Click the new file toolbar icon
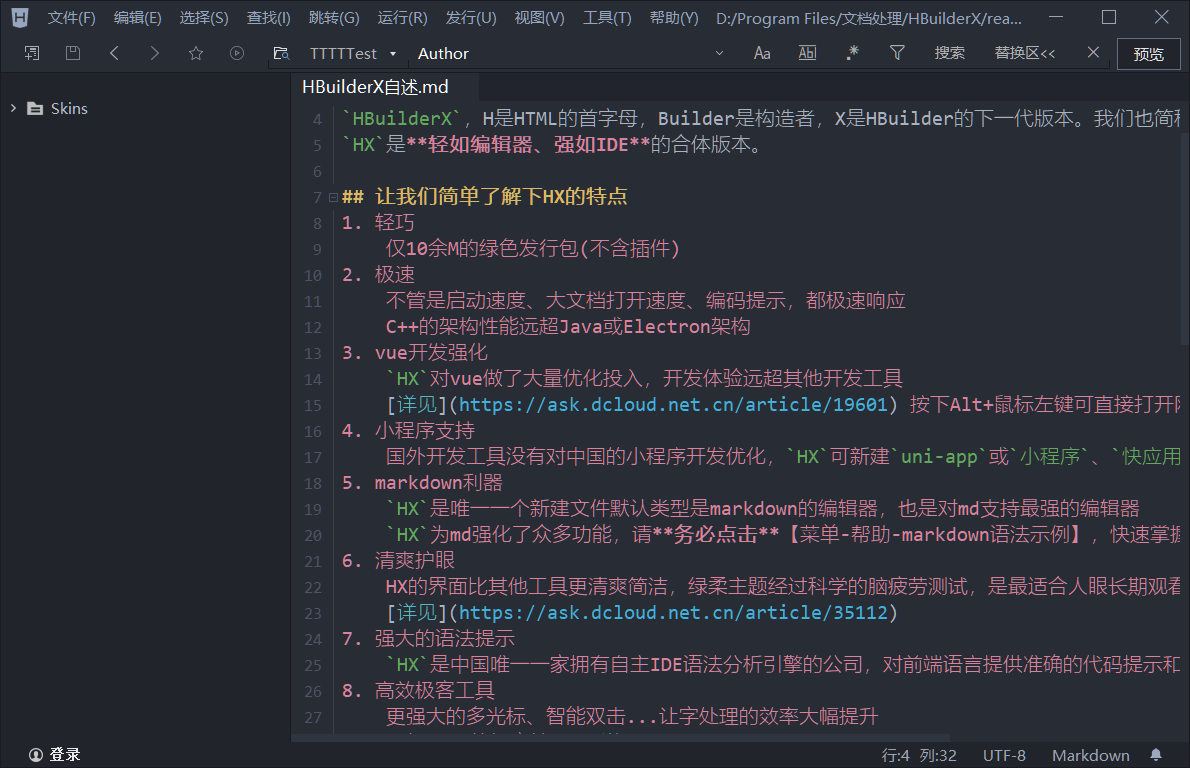The image size is (1190, 768). (32, 53)
